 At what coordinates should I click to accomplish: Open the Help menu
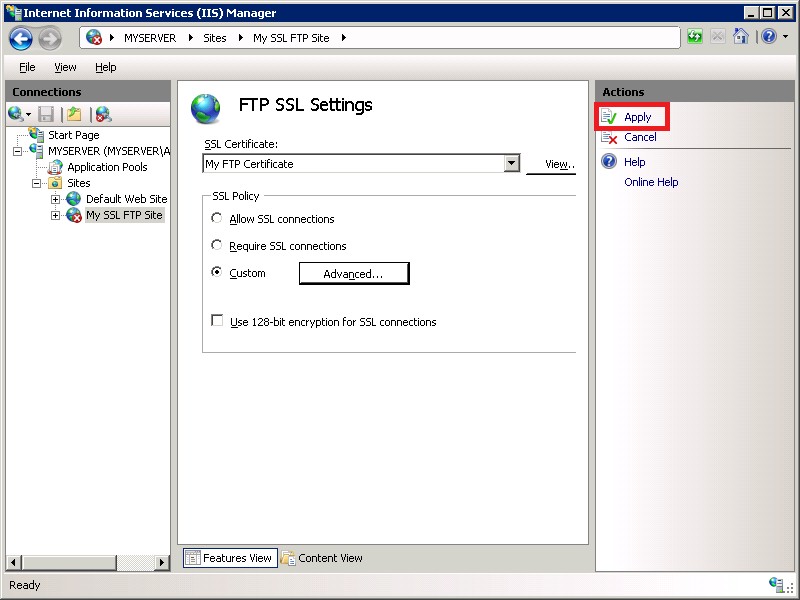pos(106,67)
